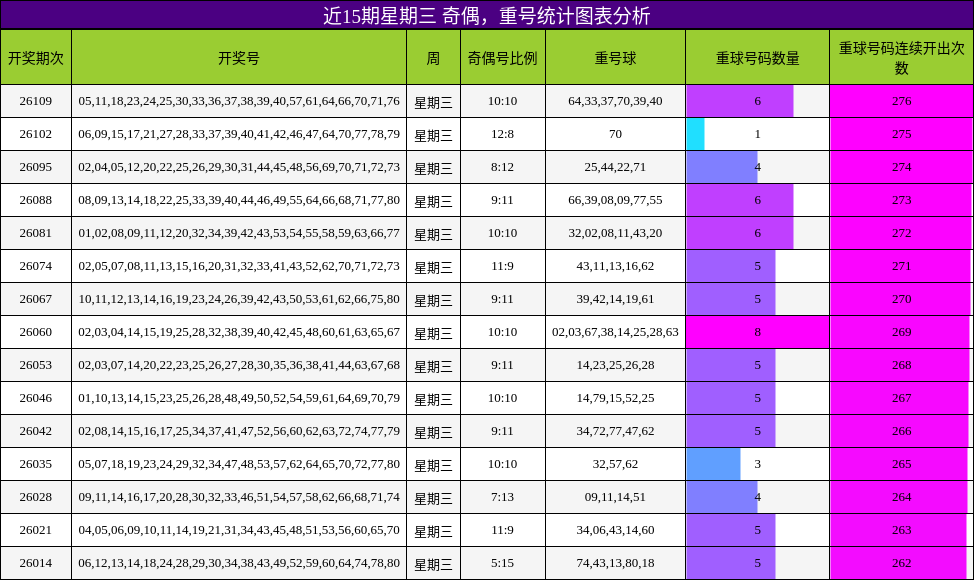Click the 重号球 column header

click(616, 58)
